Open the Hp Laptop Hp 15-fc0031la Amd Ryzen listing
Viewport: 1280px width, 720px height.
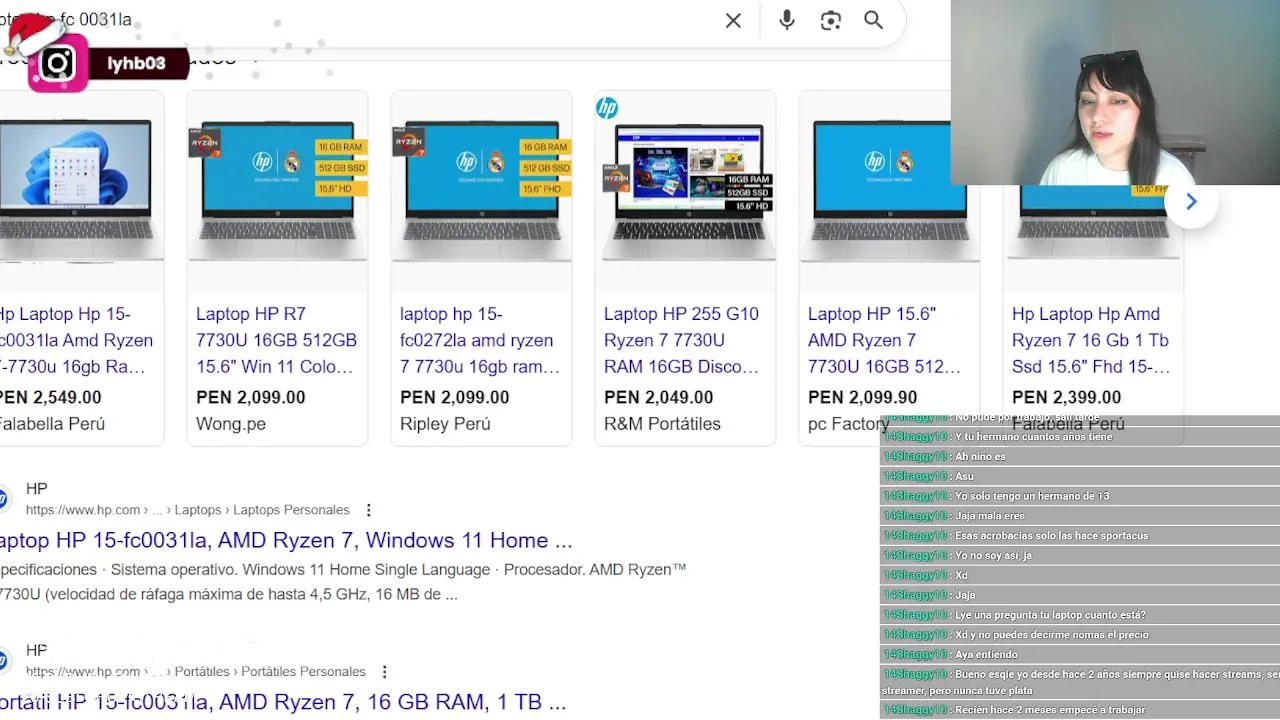pos(76,340)
